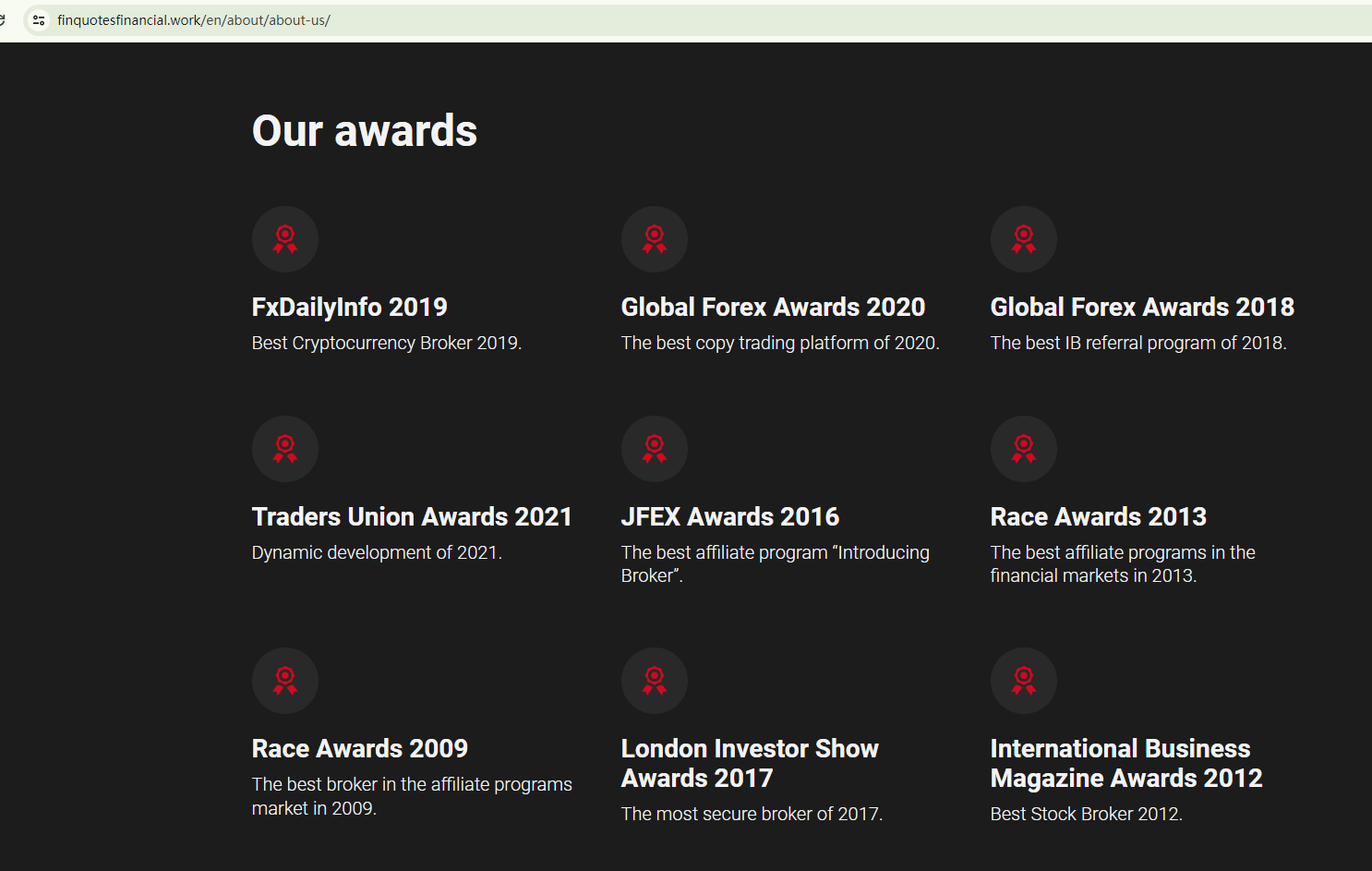This screenshot has width=1372, height=871.
Task: Select the 'FxDailyInfo 2019' award title
Action: [350, 307]
